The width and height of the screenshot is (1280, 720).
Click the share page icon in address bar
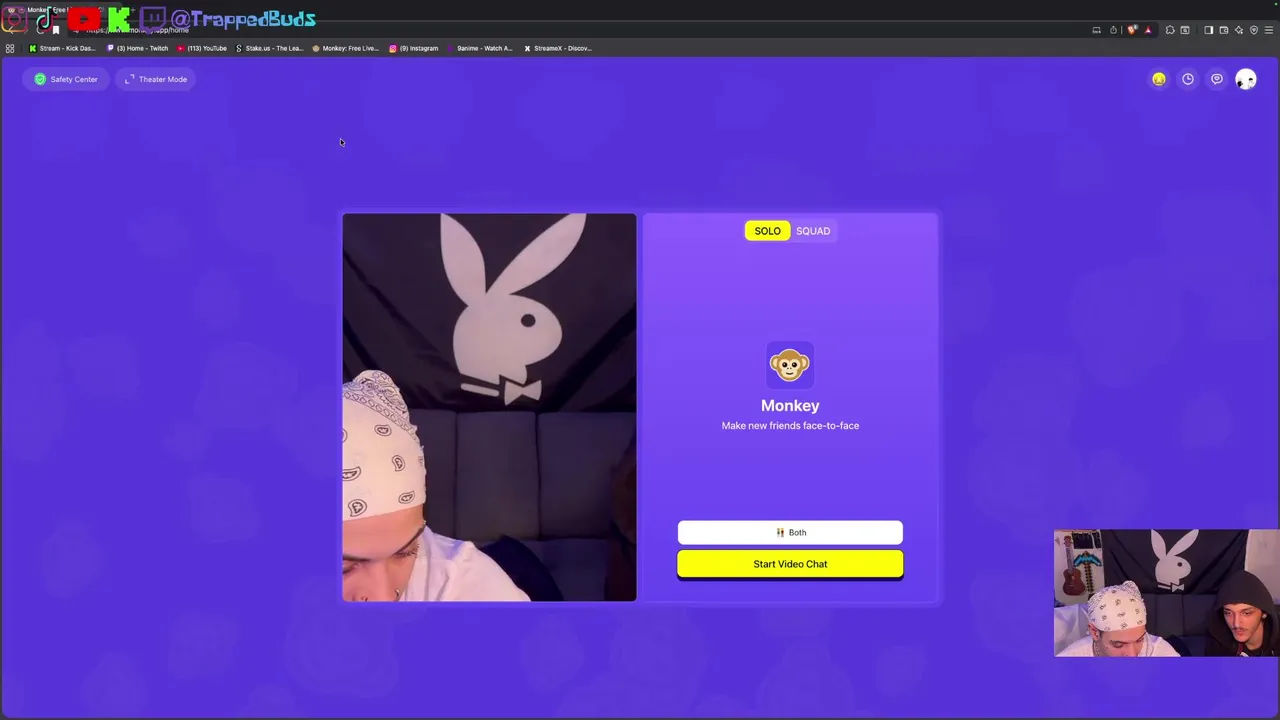pos(1113,30)
